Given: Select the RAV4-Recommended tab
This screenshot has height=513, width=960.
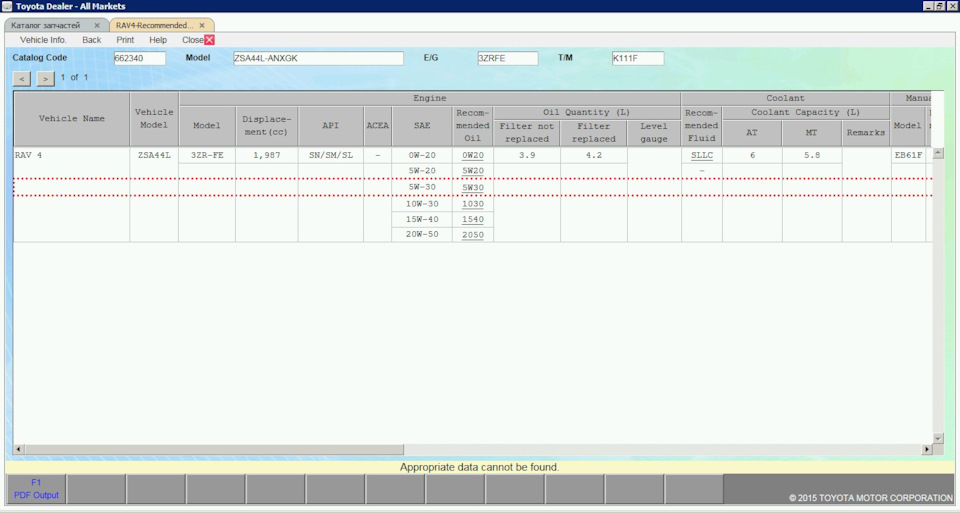Looking at the screenshot, I should [154, 26].
